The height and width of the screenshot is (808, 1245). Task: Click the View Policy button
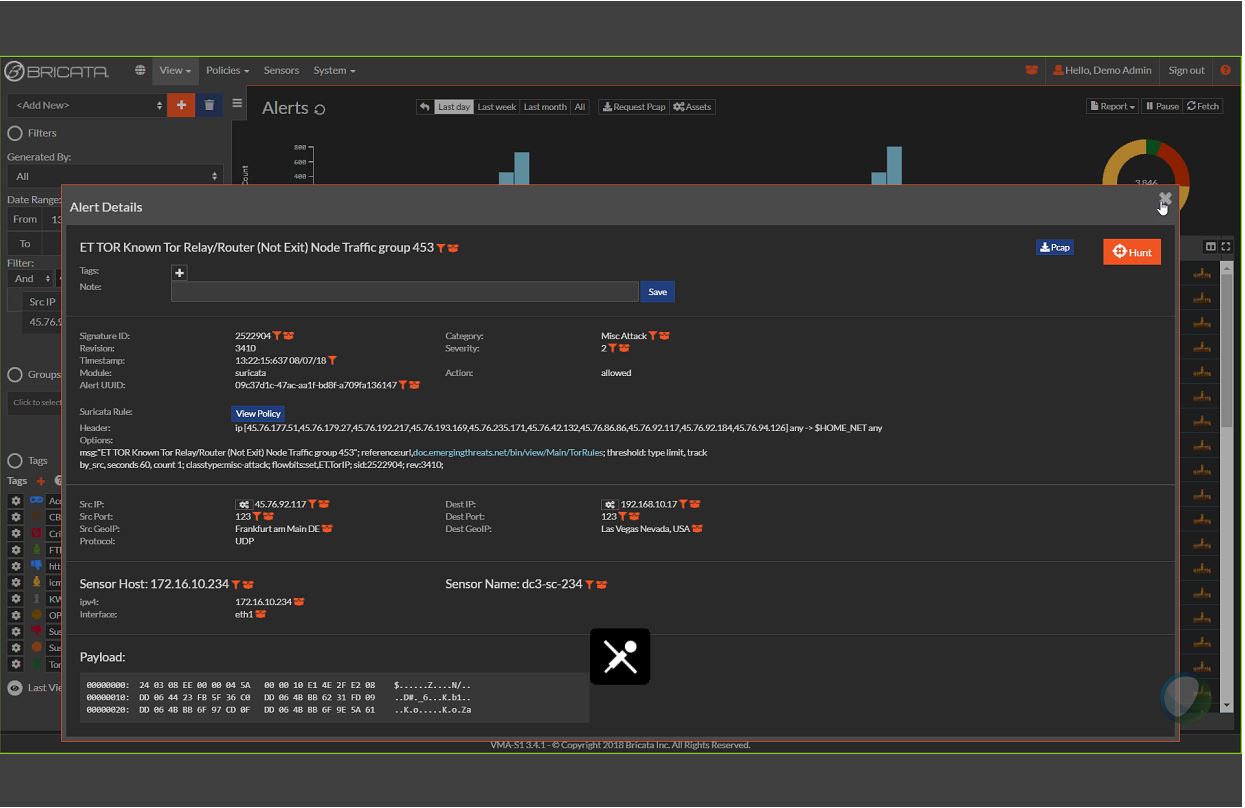pyautogui.click(x=258, y=414)
